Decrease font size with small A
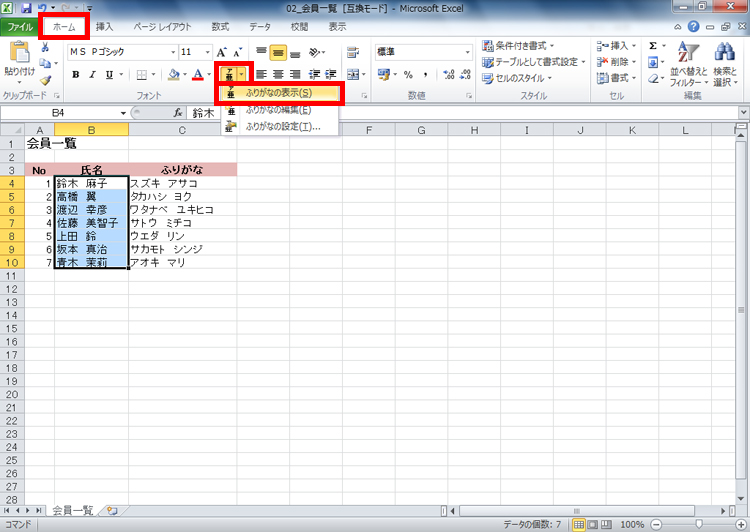 (237, 52)
